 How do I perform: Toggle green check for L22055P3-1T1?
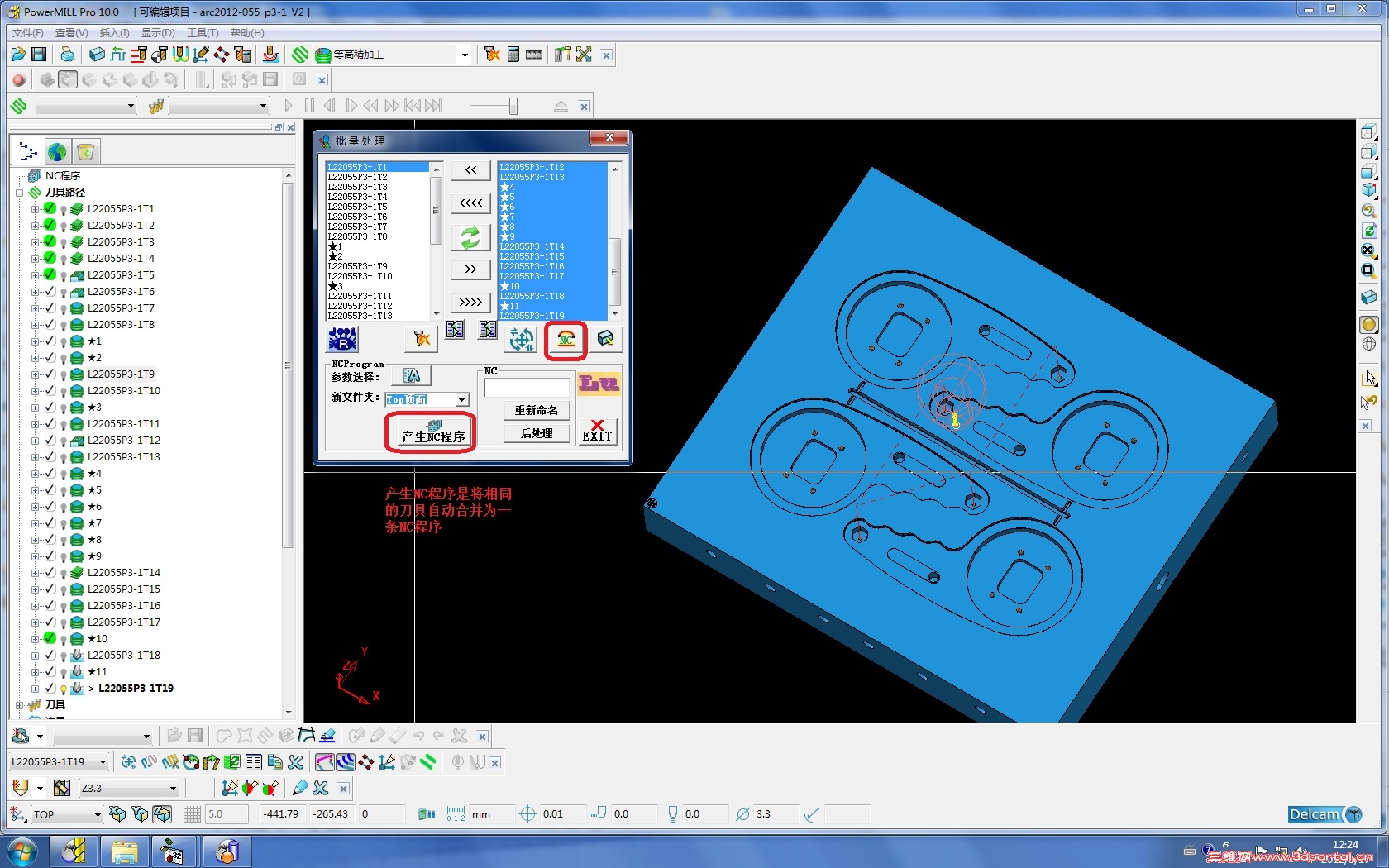50,208
